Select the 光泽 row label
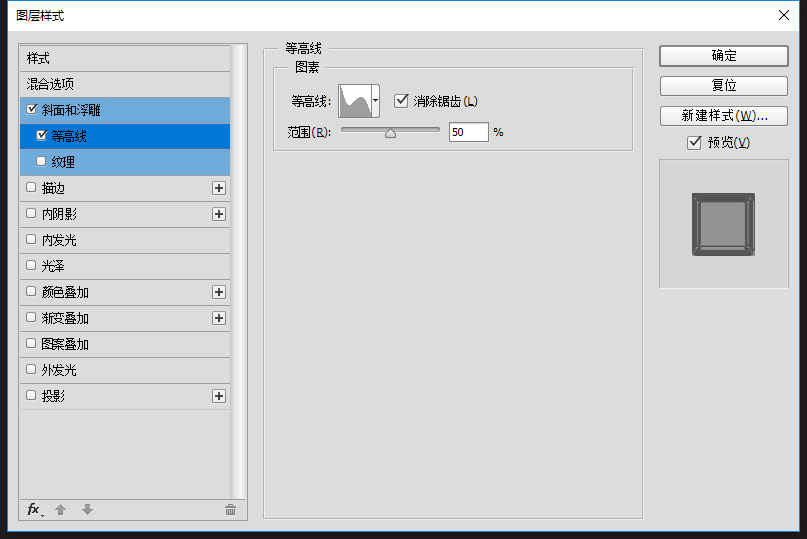The image size is (807, 539). tap(53, 266)
